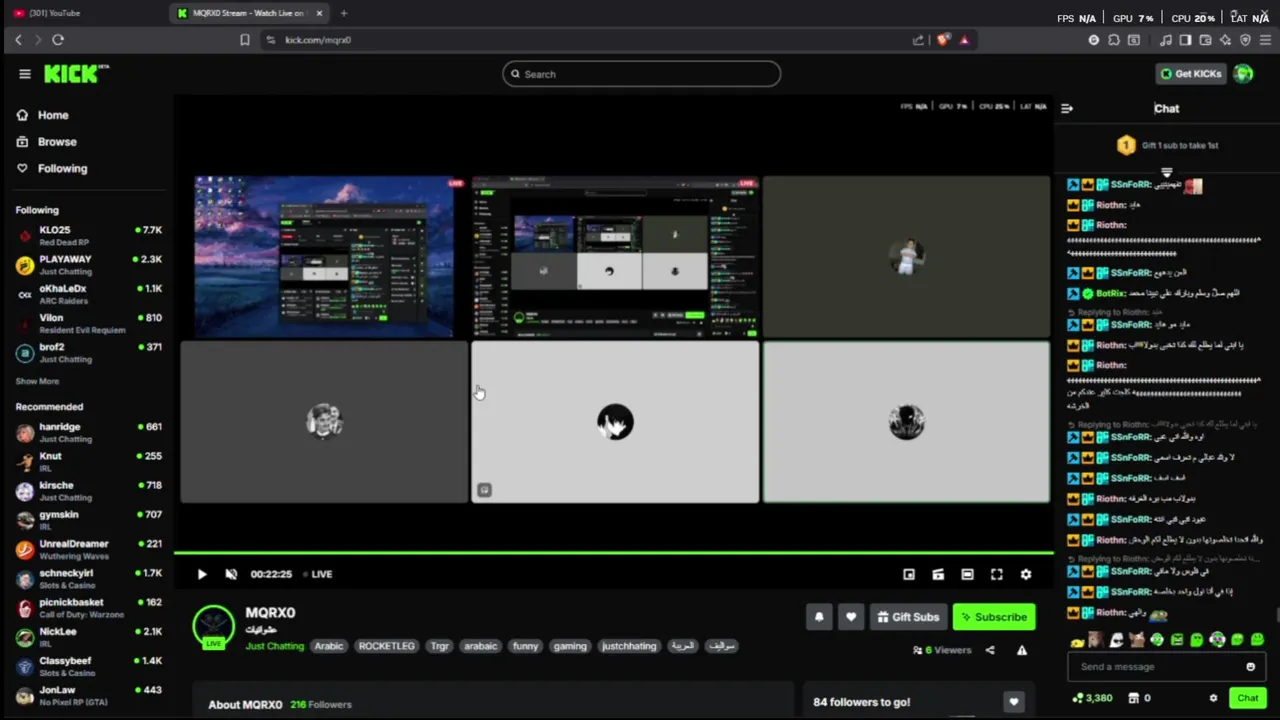Click the KICK logo
Image resolution: width=1280 pixels, height=720 pixels.
(x=75, y=74)
